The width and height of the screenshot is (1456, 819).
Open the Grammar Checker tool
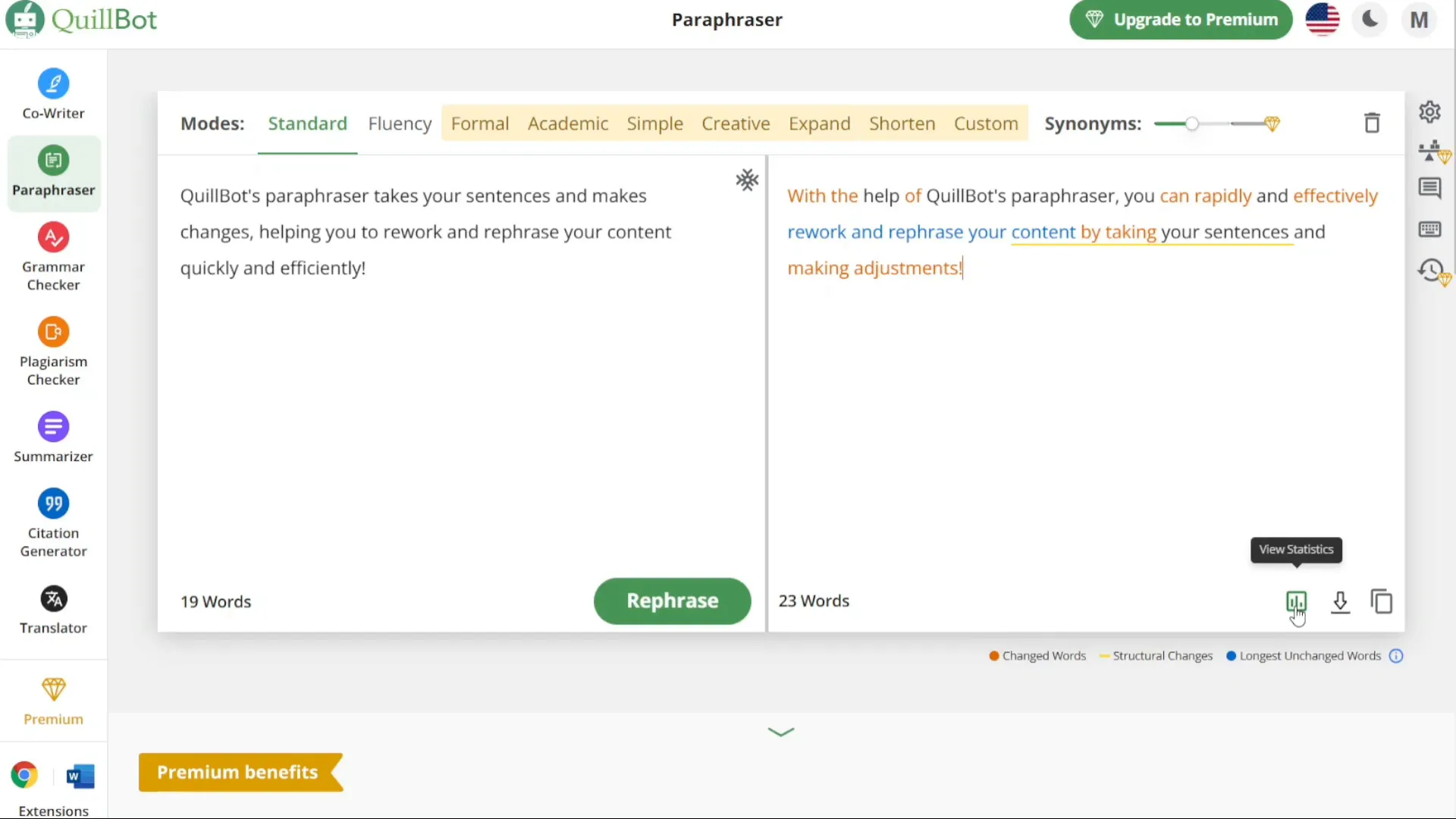pyautogui.click(x=53, y=256)
